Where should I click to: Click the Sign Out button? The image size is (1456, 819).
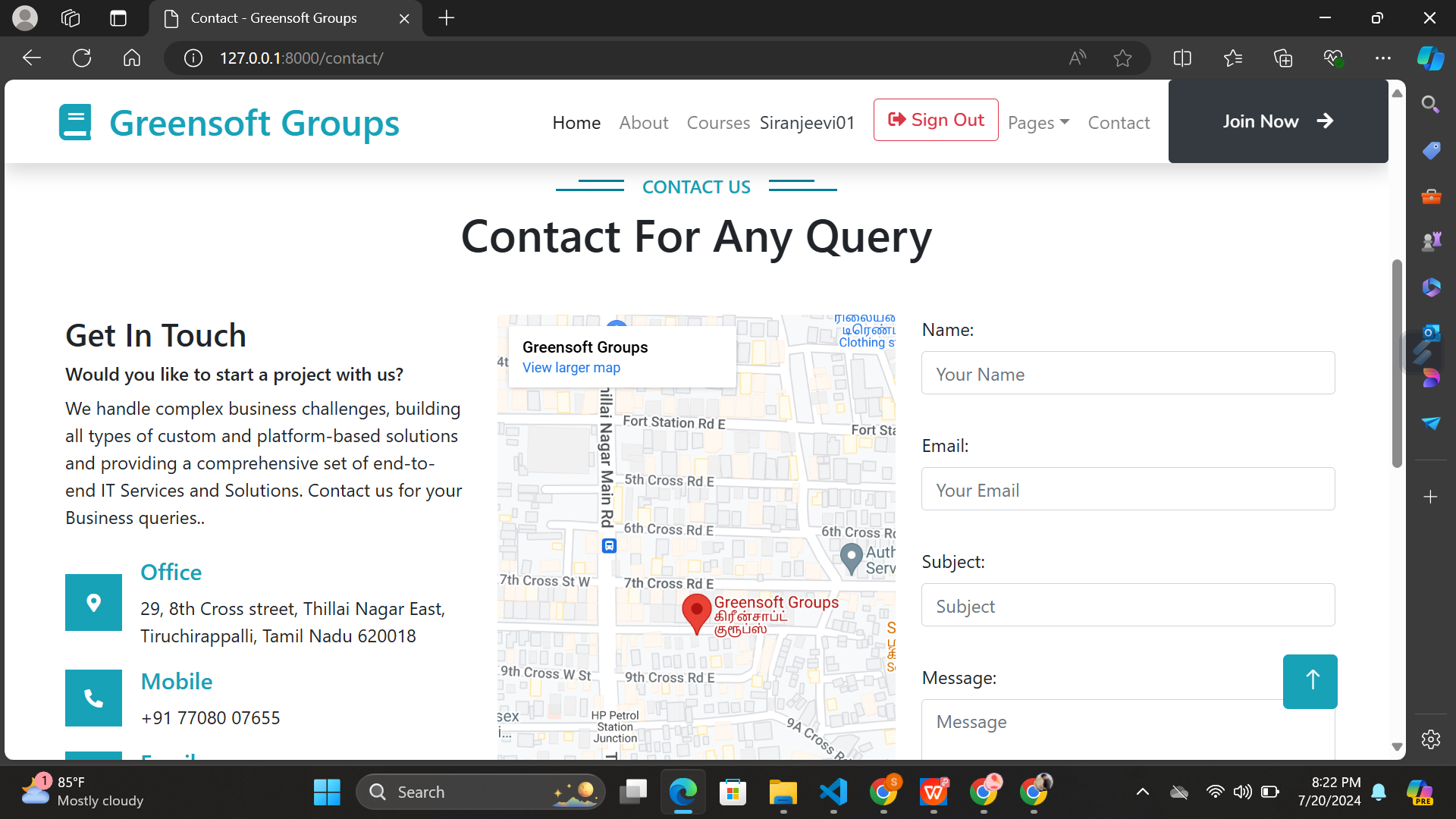click(936, 120)
